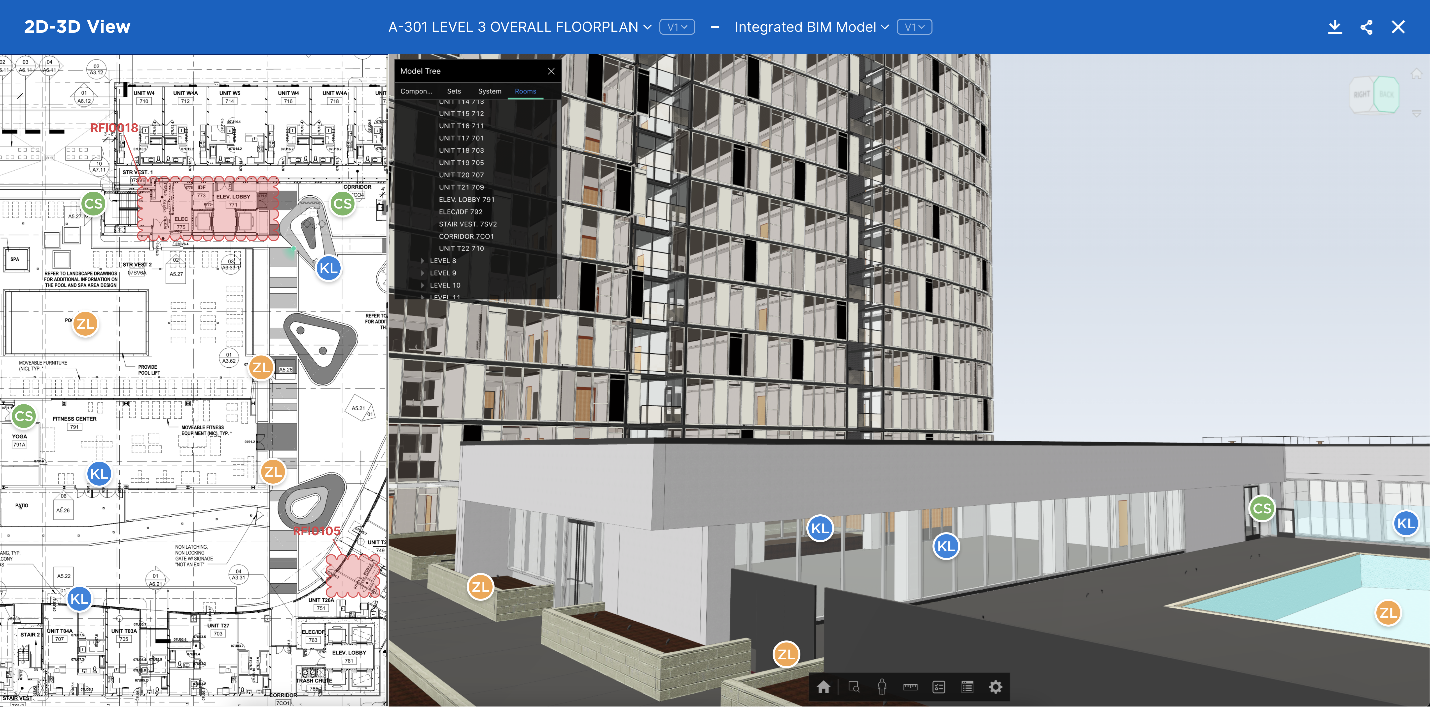Switch to the Sets tab in Model Tree
Image resolution: width=1430 pixels, height=707 pixels.
pyautogui.click(x=454, y=91)
